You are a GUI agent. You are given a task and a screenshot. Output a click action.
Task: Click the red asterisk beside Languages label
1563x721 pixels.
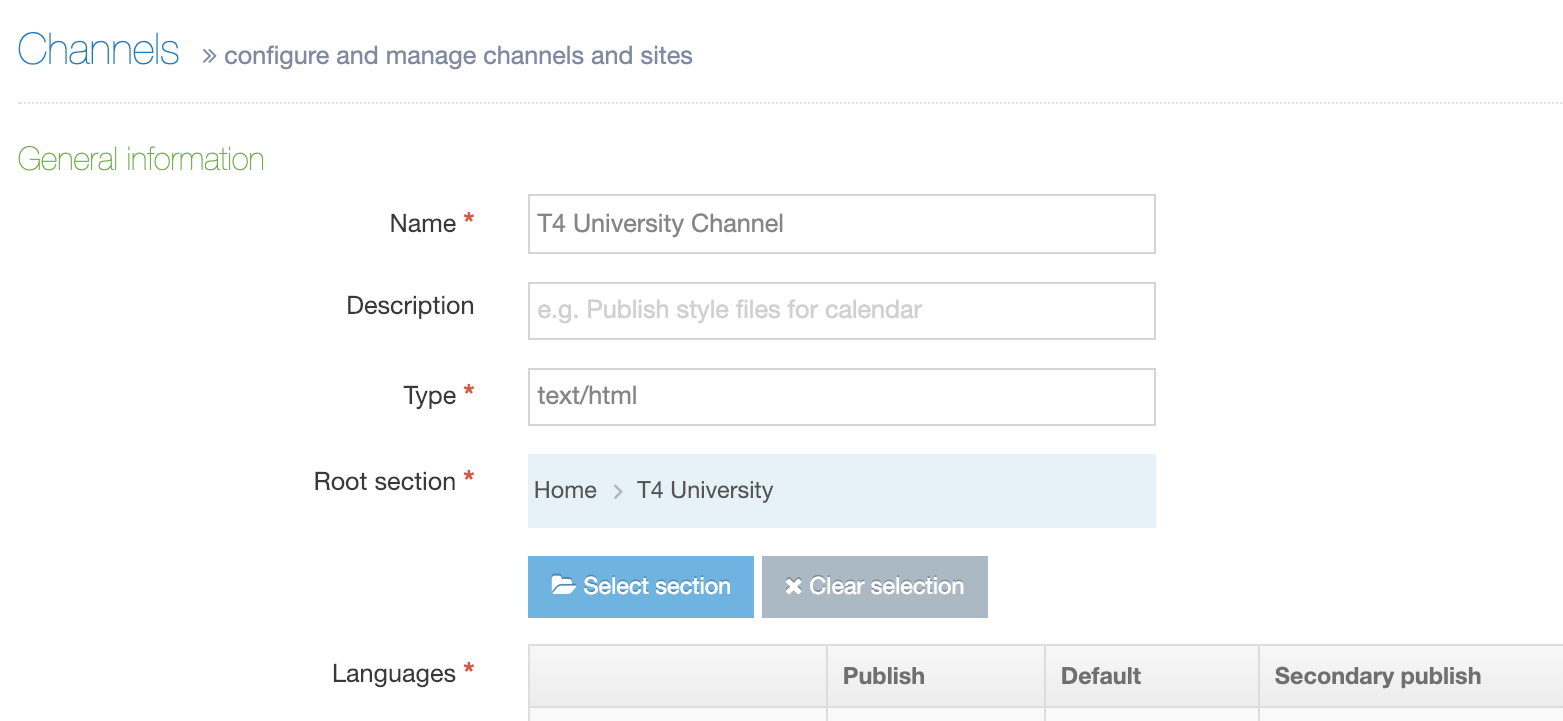469,672
